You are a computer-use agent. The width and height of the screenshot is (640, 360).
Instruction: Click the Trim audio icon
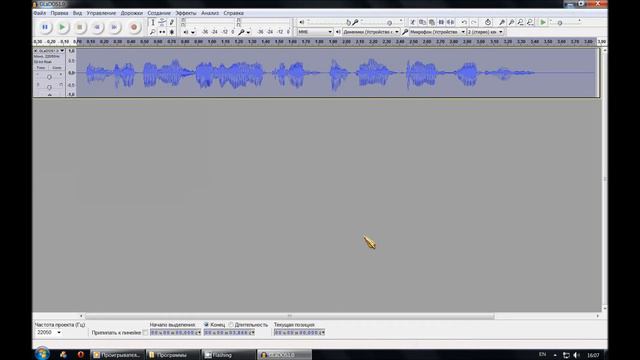441,22
